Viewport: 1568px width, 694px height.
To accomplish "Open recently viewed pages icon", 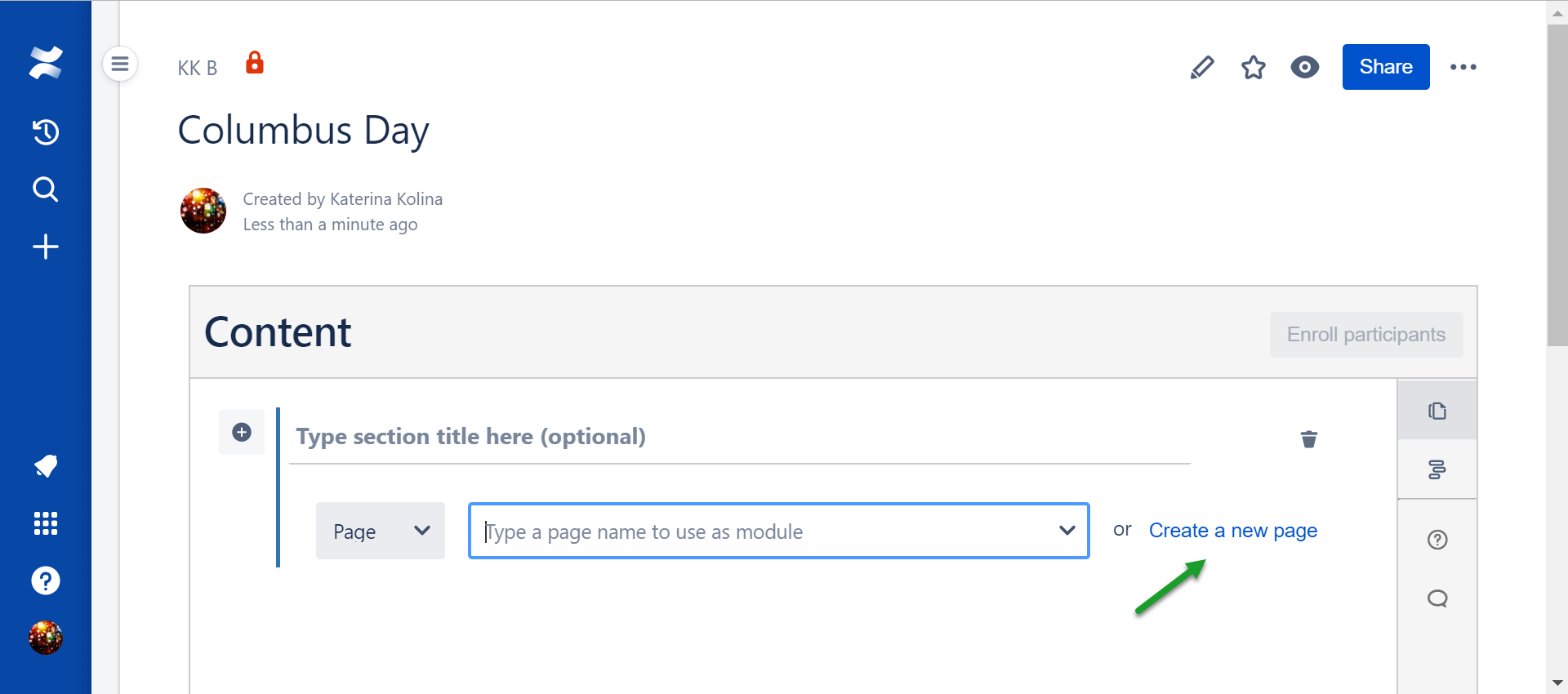I will click(46, 131).
